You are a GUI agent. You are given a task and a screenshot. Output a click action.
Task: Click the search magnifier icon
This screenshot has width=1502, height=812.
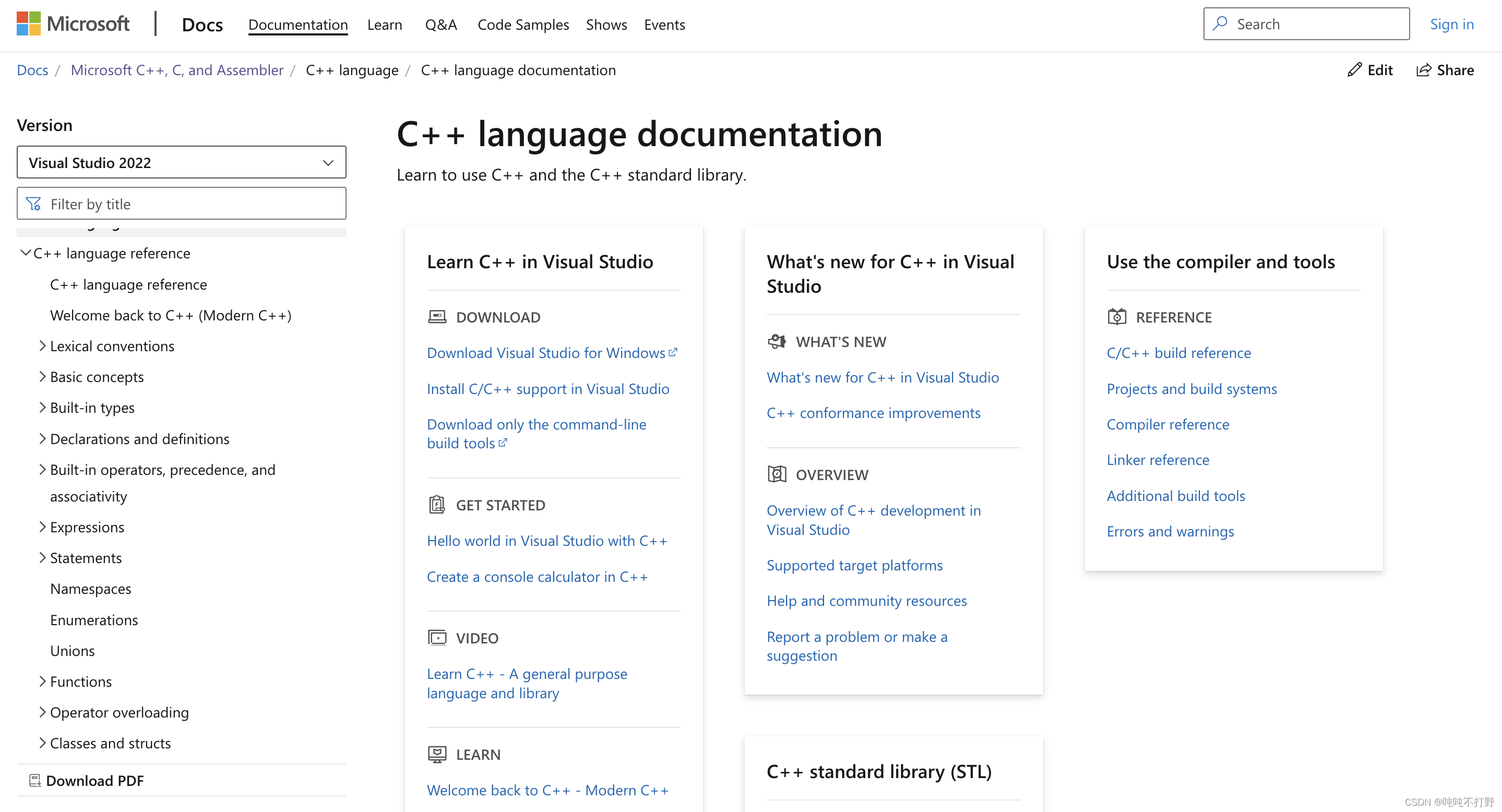[1220, 23]
